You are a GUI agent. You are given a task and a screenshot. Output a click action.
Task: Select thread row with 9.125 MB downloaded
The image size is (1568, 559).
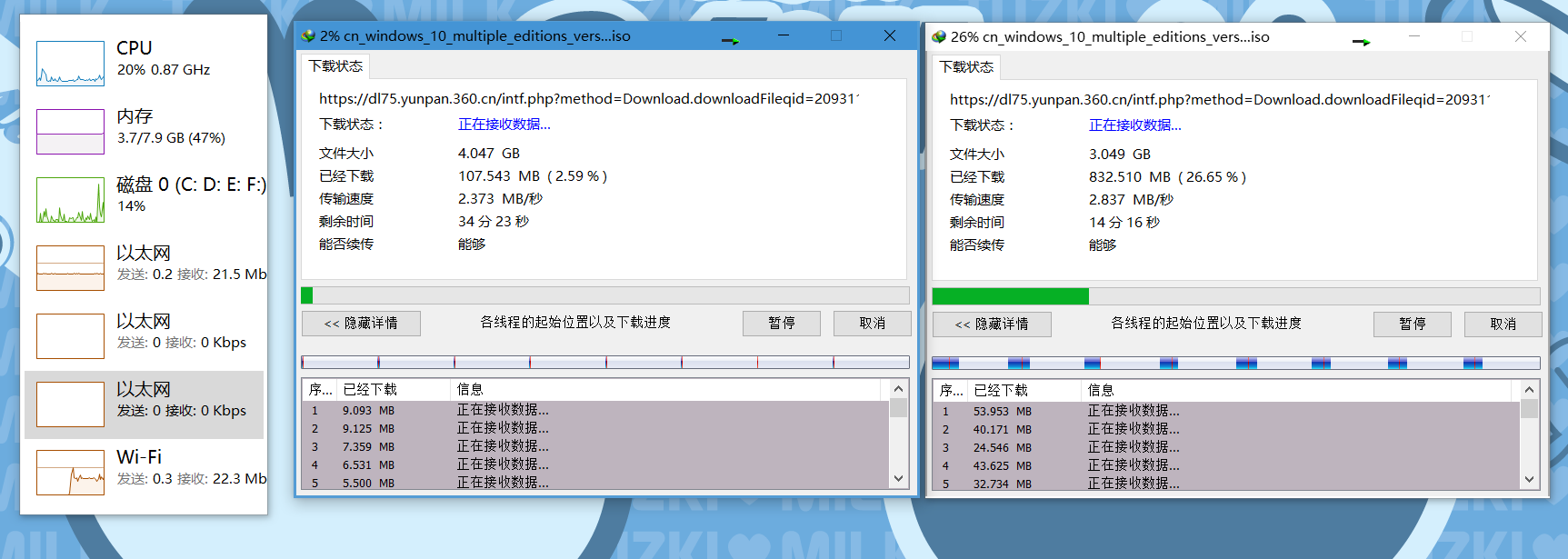point(595,428)
